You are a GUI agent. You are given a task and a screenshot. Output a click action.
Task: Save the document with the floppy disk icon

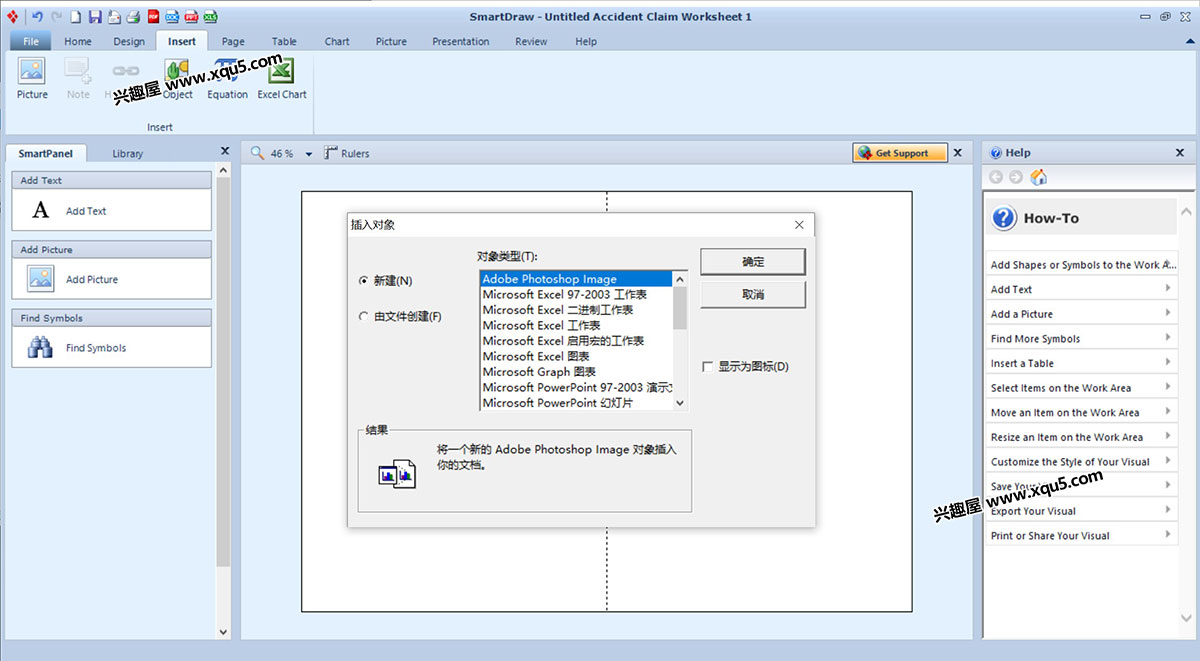tap(95, 16)
